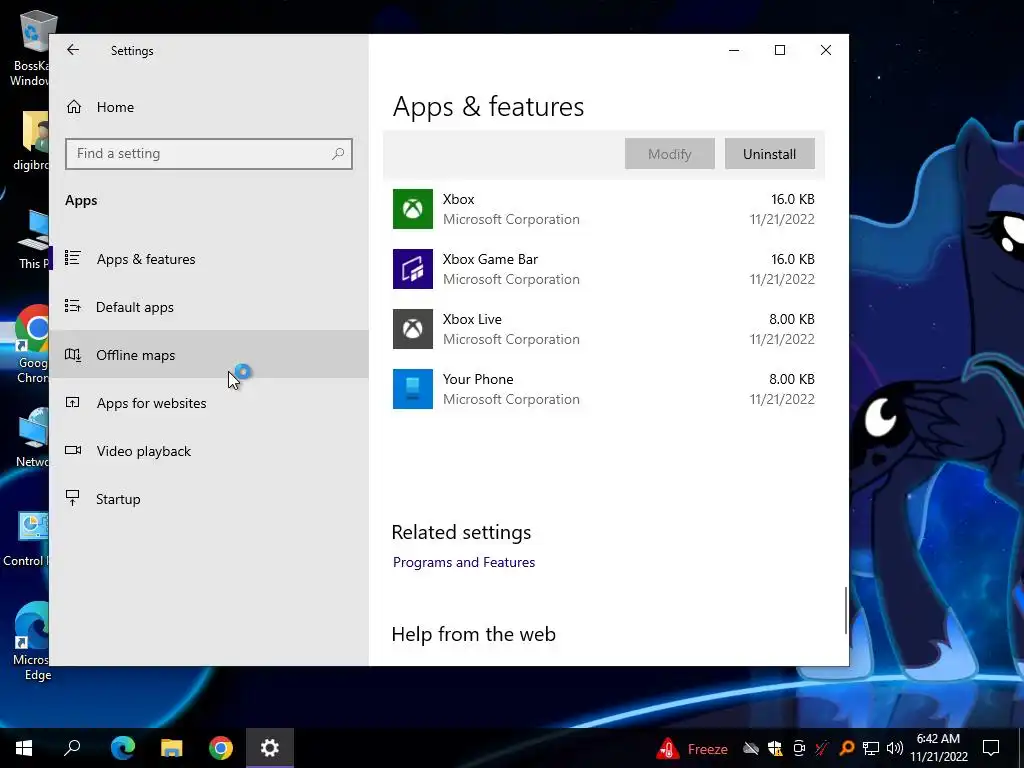Click the Apps & features list icon in sidebar
1024x768 pixels.
click(x=72, y=258)
